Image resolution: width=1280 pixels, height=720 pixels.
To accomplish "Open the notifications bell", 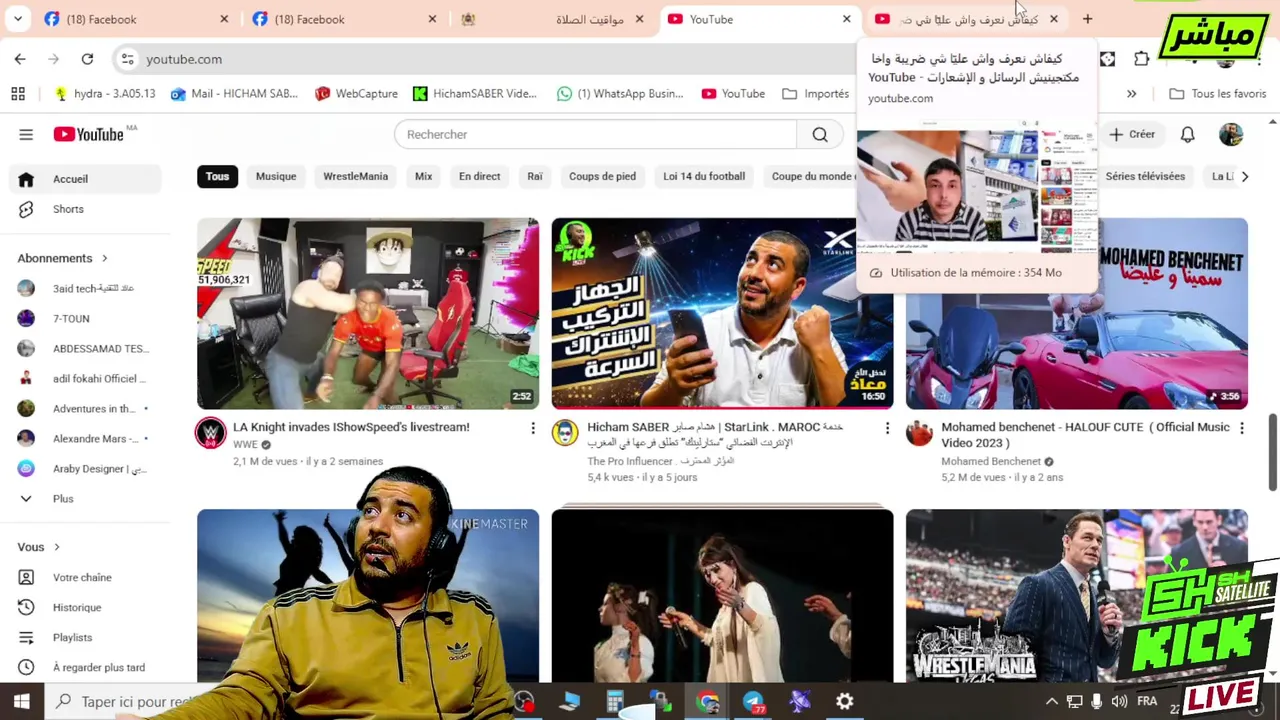I will (x=1187, y=134).
